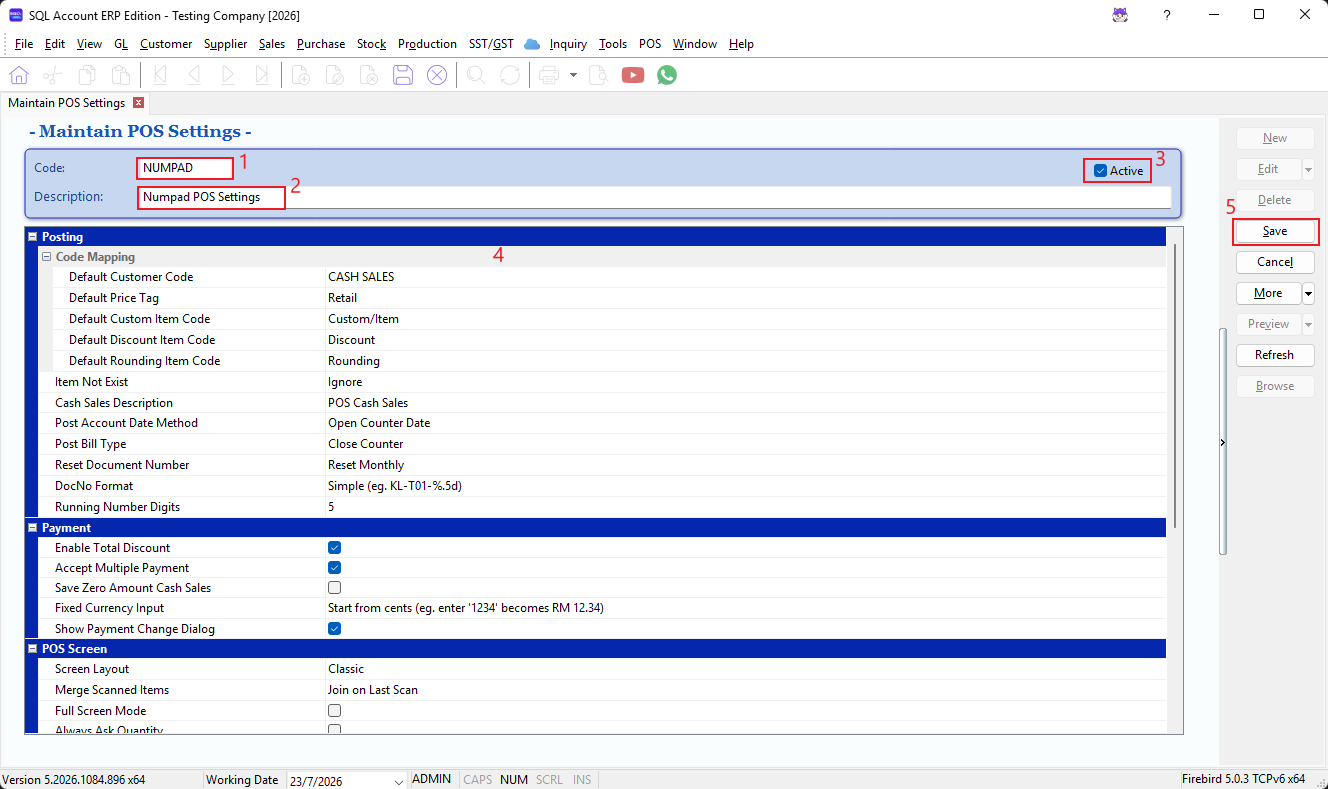Open the printer dropdown arrow in toolbar
The height and width of the screenshot is (789, 1328).
[573, 75]
